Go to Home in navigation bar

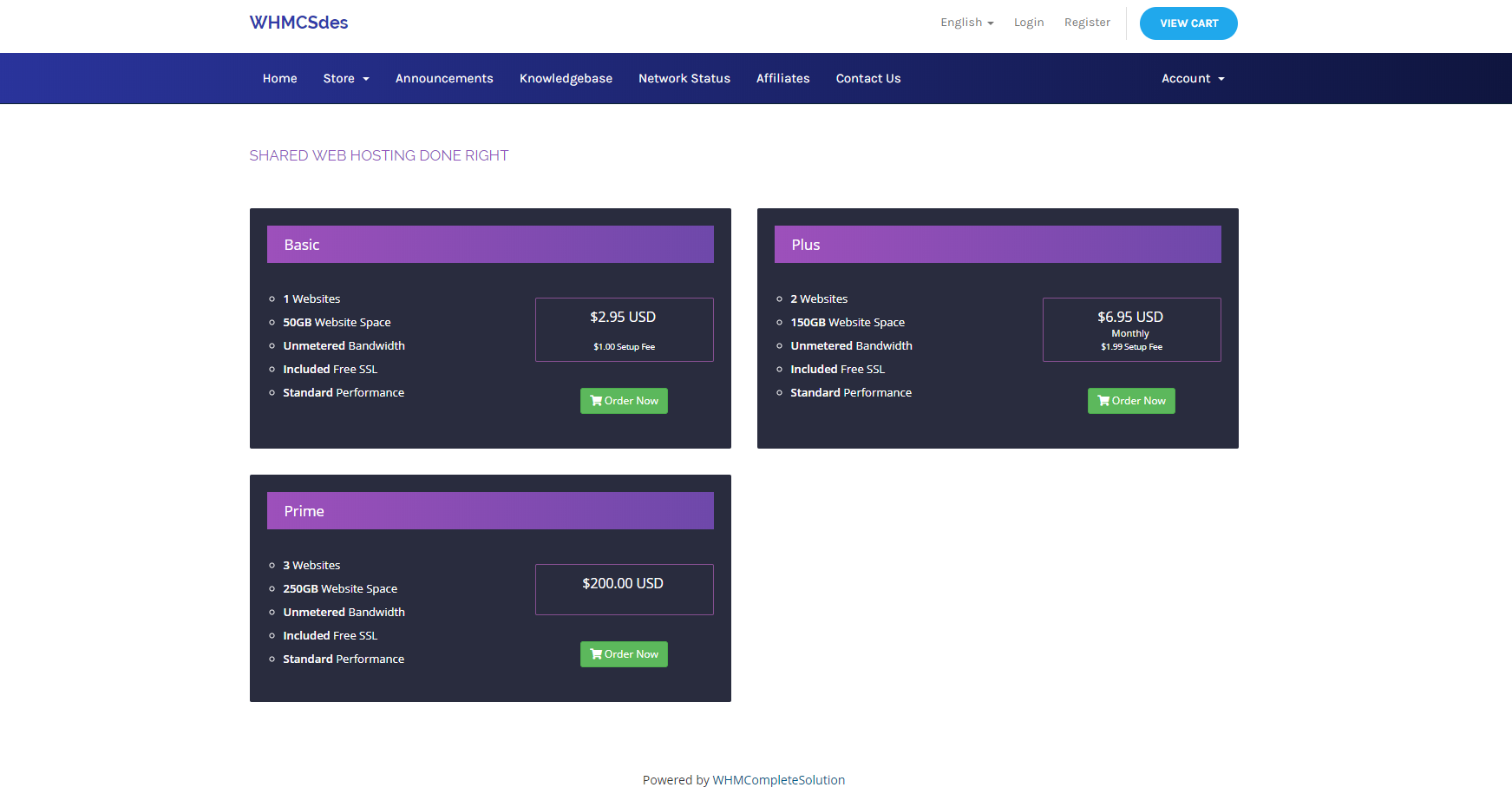tap(279, 78)
